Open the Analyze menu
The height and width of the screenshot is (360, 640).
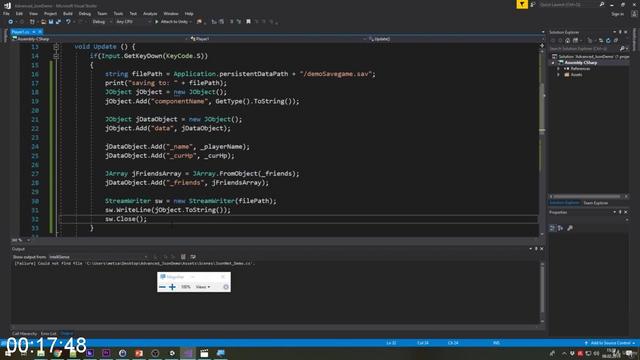click(x=150, y=13)
